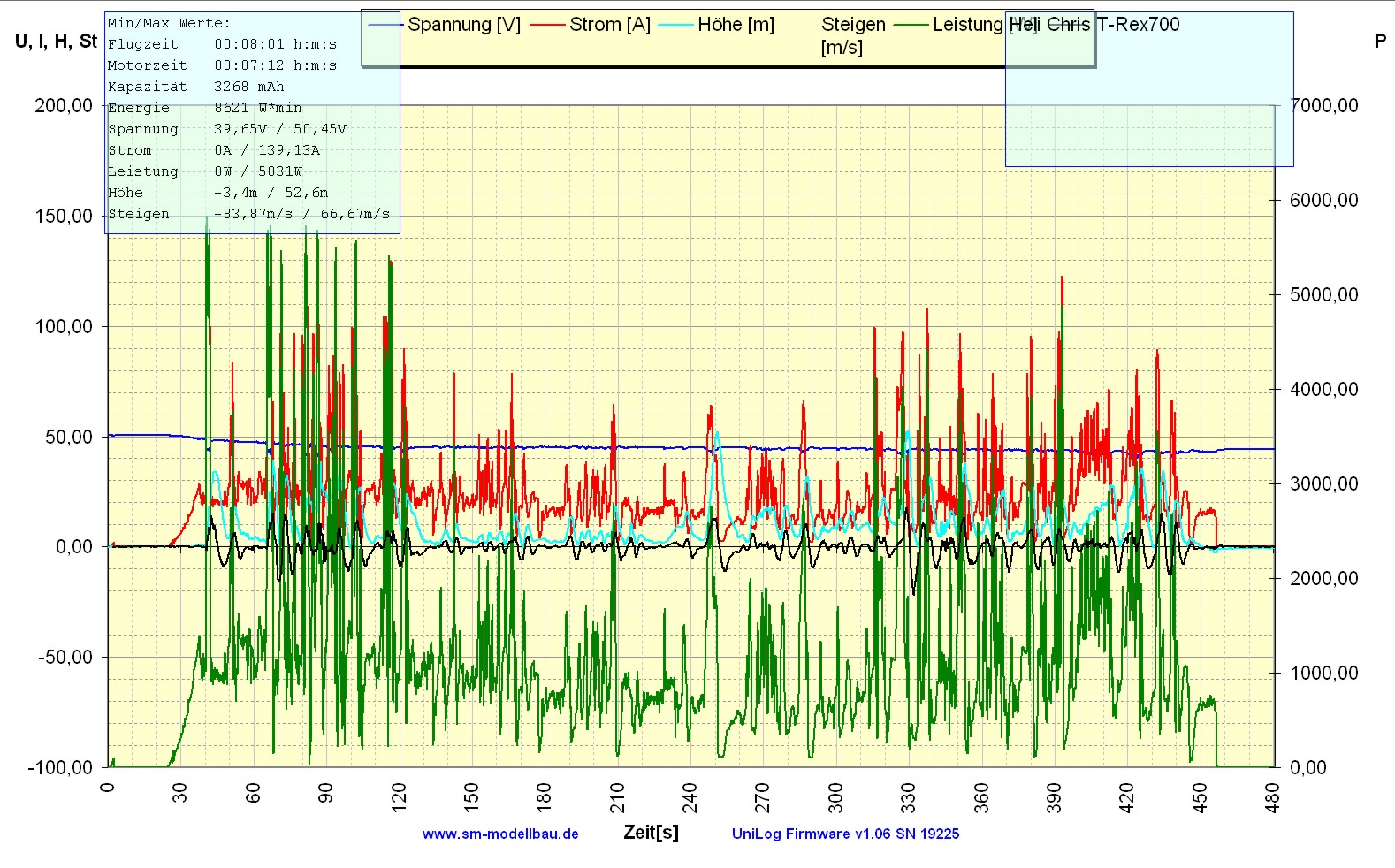
Task: Click the 30 tick on time axis
Action: point(180,793)
